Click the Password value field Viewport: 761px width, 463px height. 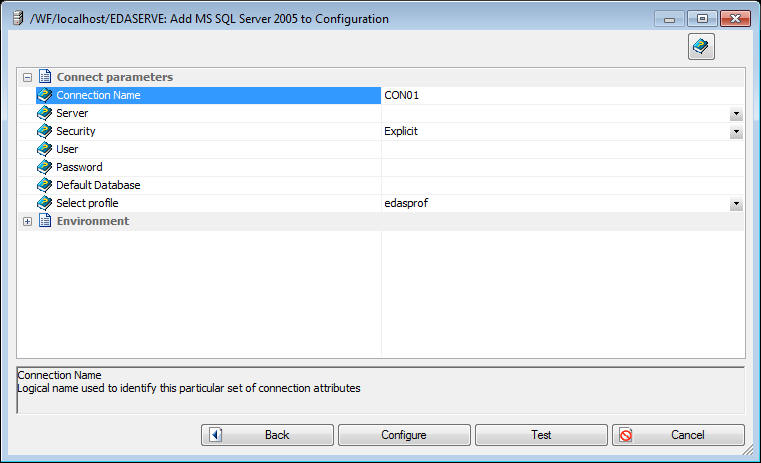coord(563,167)
